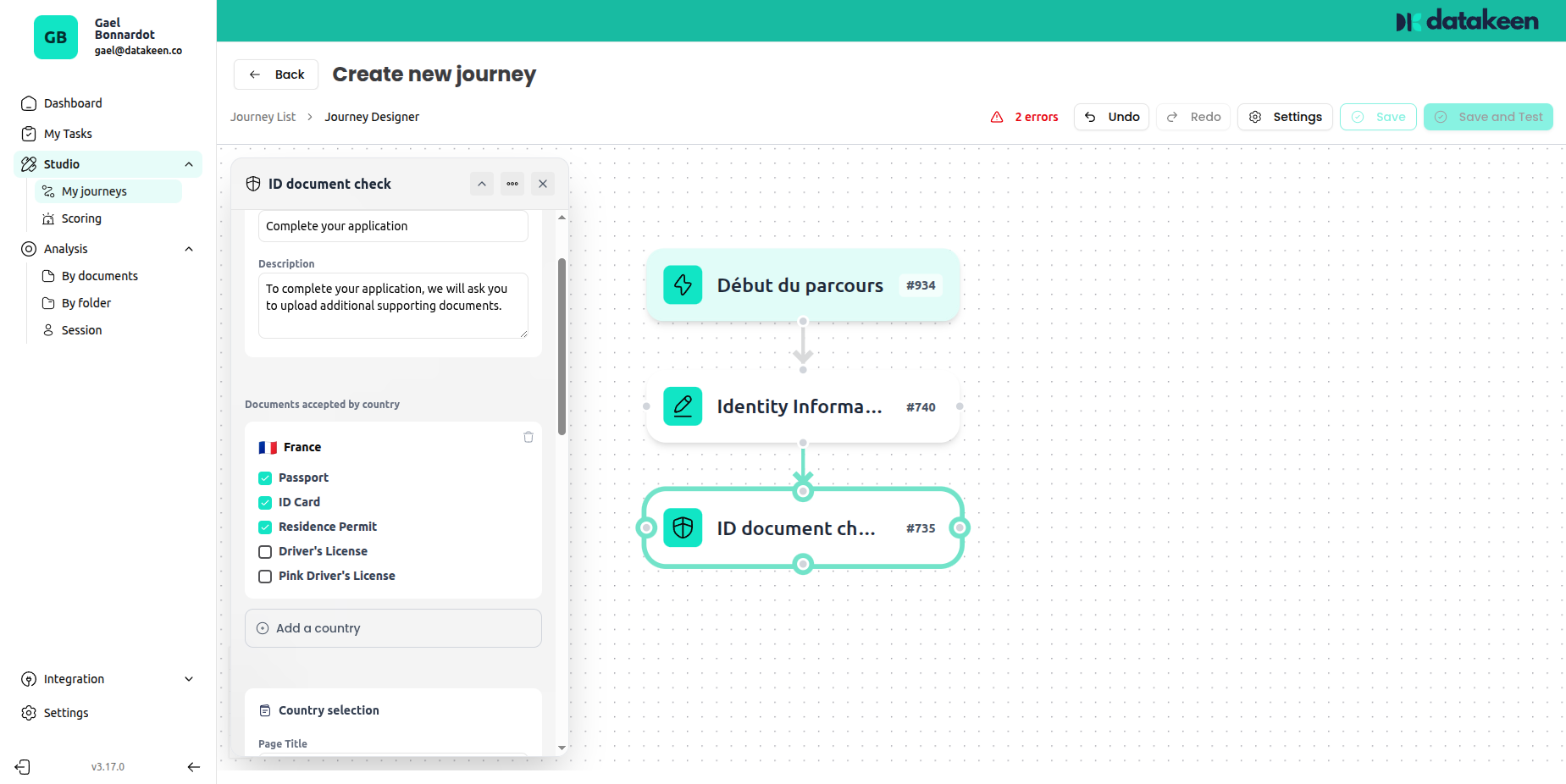Click the 2 errors warning indicator

point(1024,117)
